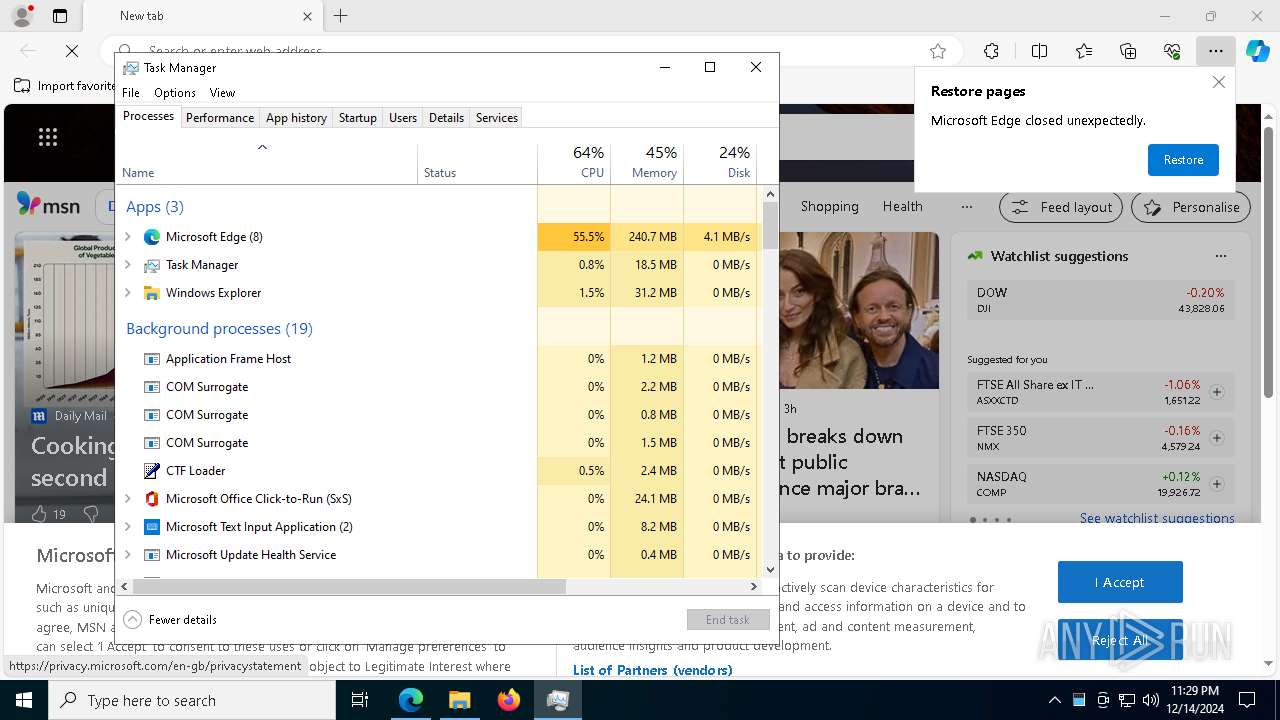Open the Health category on MSN
1280x720 pixels.
click(x=902, y=207)
